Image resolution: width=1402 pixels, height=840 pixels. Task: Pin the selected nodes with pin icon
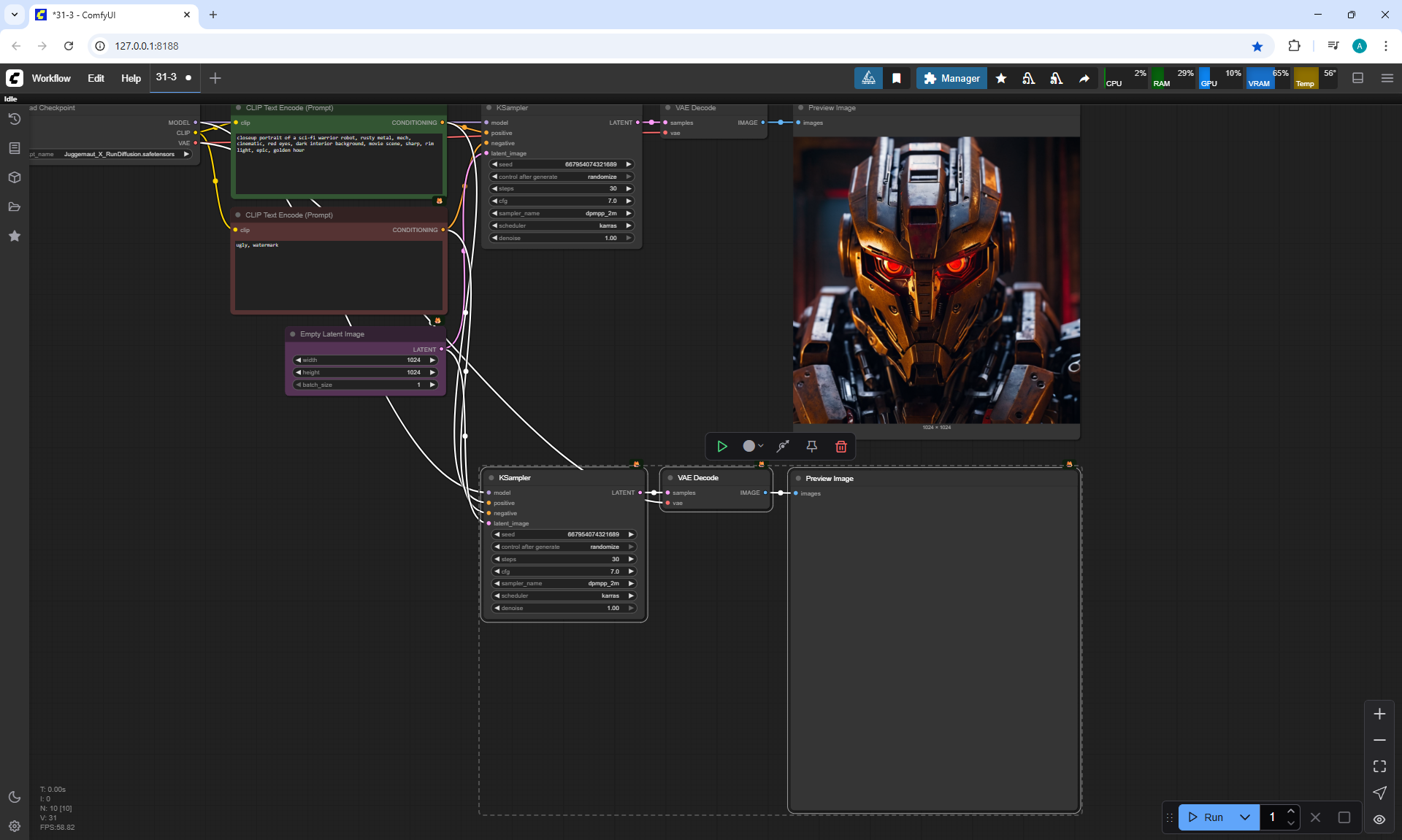[811, 447]
